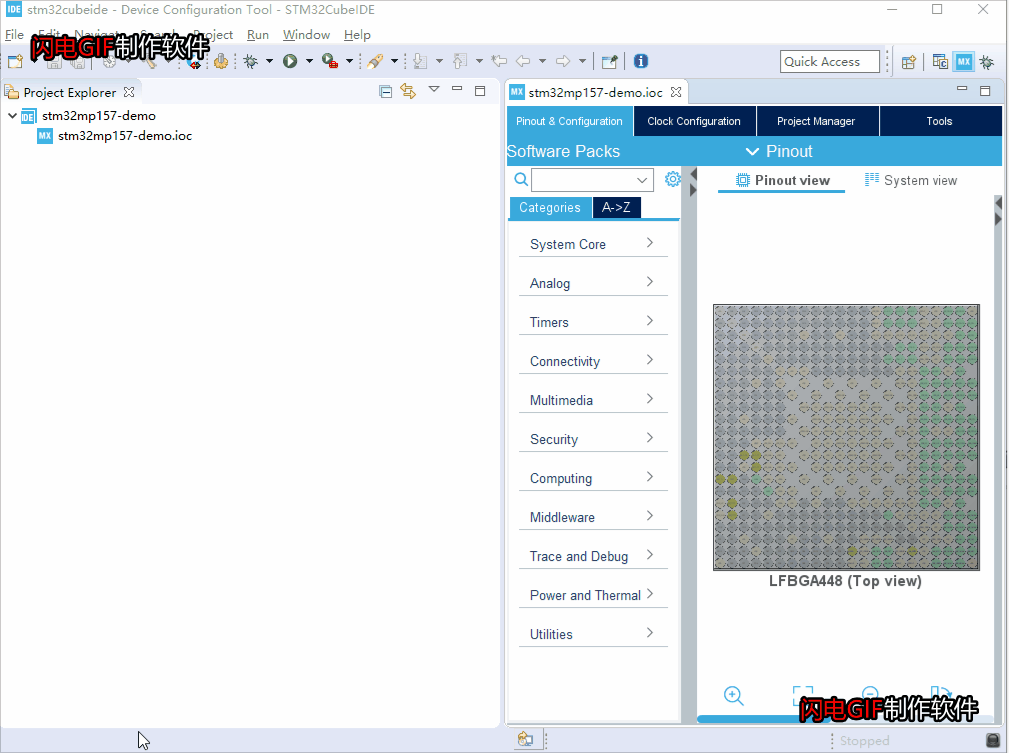The width and height of the screenshot is (1009, 753).
Task: Expand the Timers category
Action: (593, 322)
